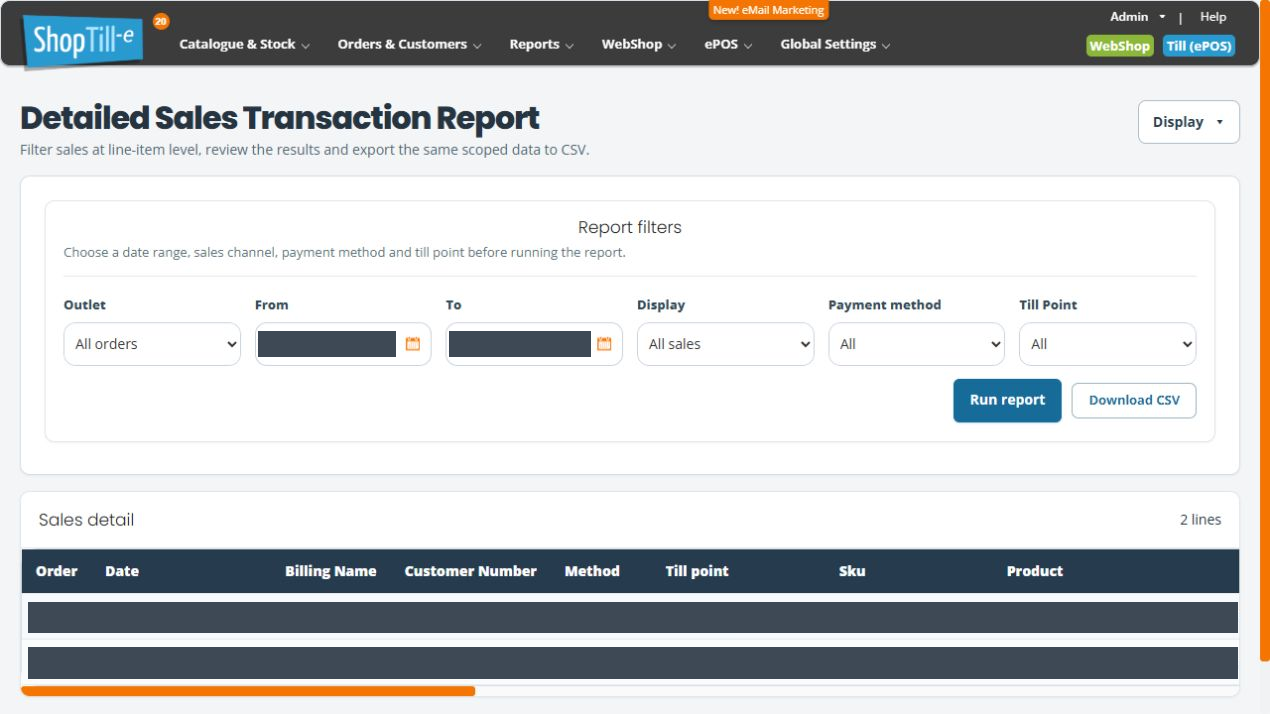Click the Sku column header
Image resolution: width=1270 pixels, height=714 pixels.
pos(852,571)
